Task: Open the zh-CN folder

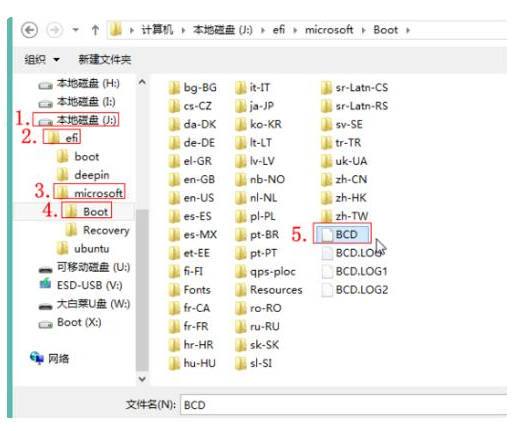Action: tap(343, 180)
